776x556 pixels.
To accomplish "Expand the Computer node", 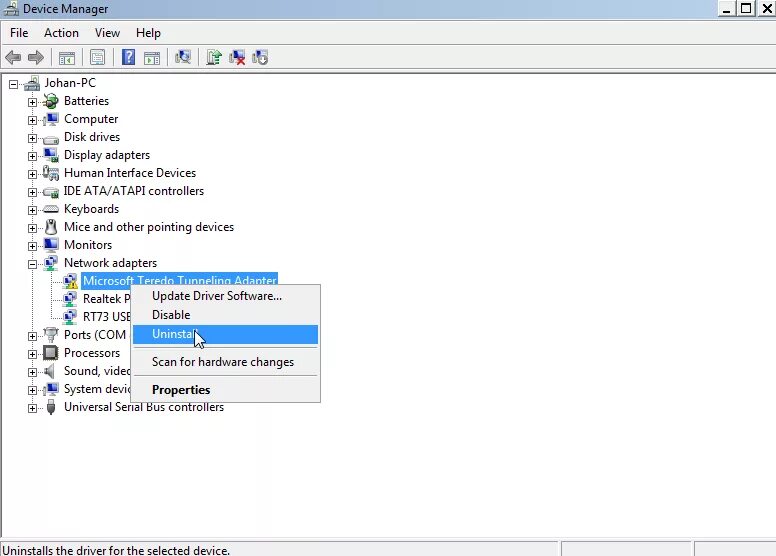I will pos(32,120).
